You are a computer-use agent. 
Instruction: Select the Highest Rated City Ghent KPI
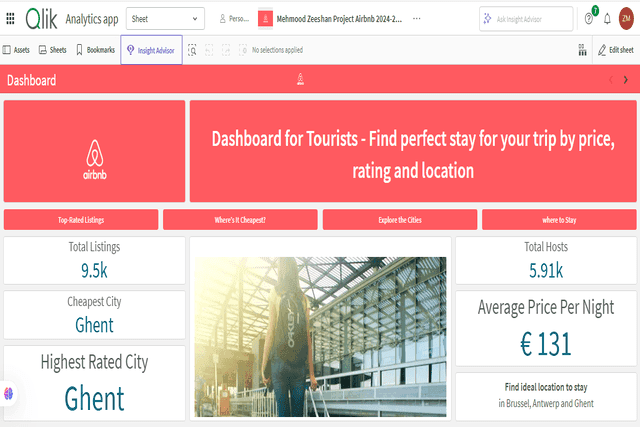pyautogui.click(x=94, y=383)
